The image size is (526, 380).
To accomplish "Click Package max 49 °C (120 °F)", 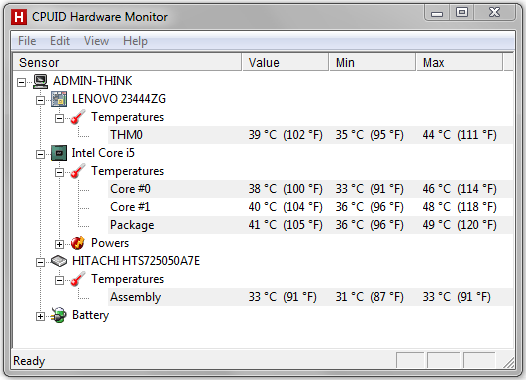I will pos(460,225).
